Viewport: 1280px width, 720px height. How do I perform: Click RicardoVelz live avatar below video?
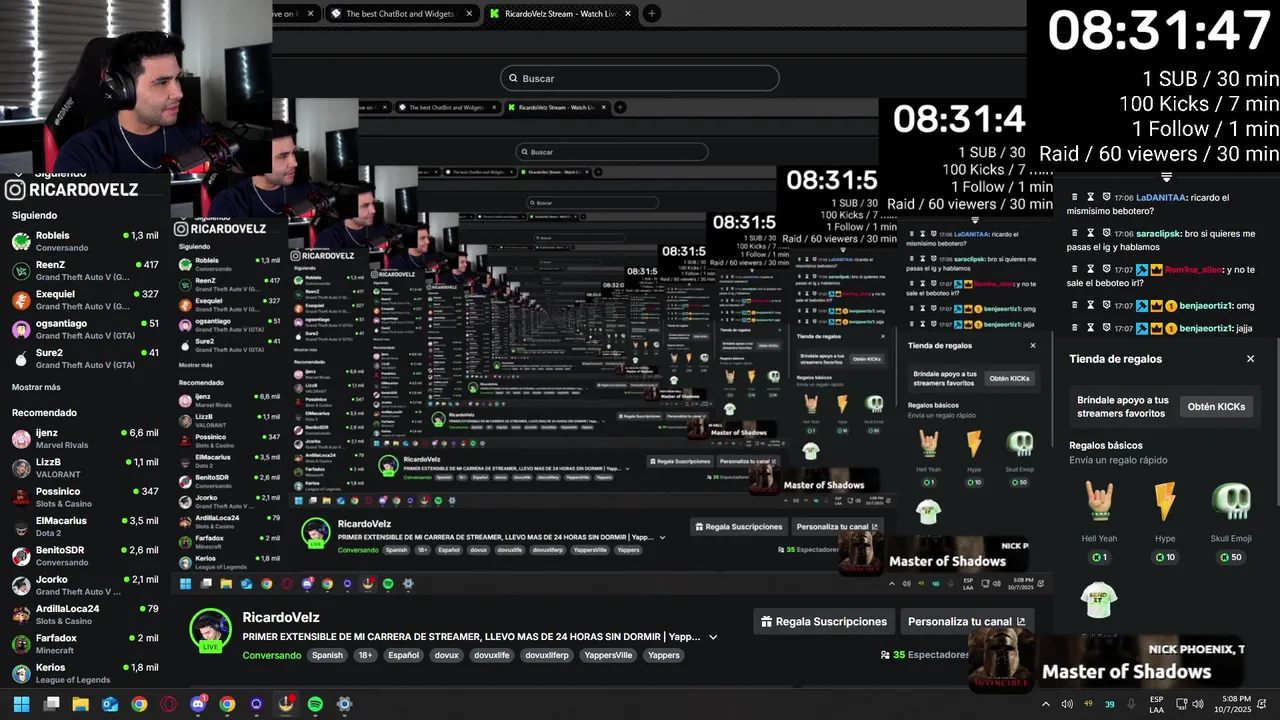[210, 630]
